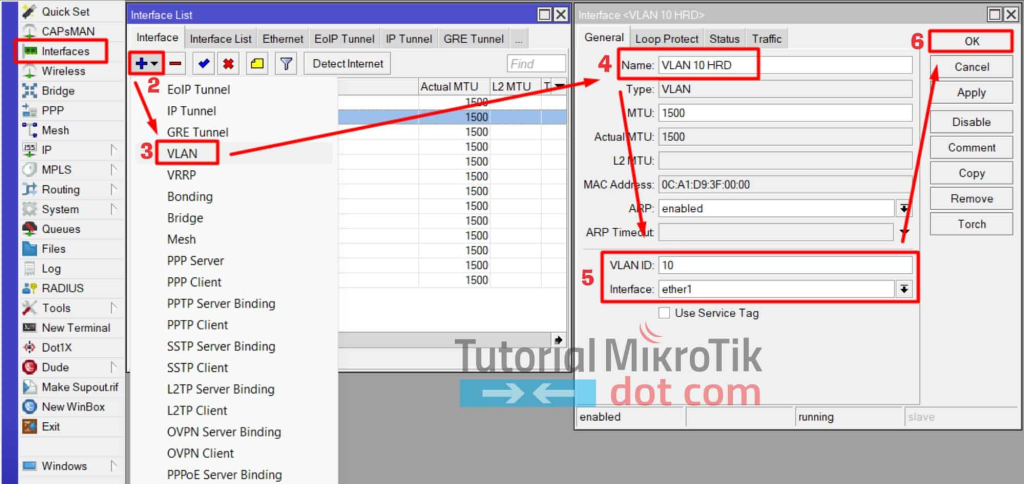Click the filter funnel button

pos(286,63)
